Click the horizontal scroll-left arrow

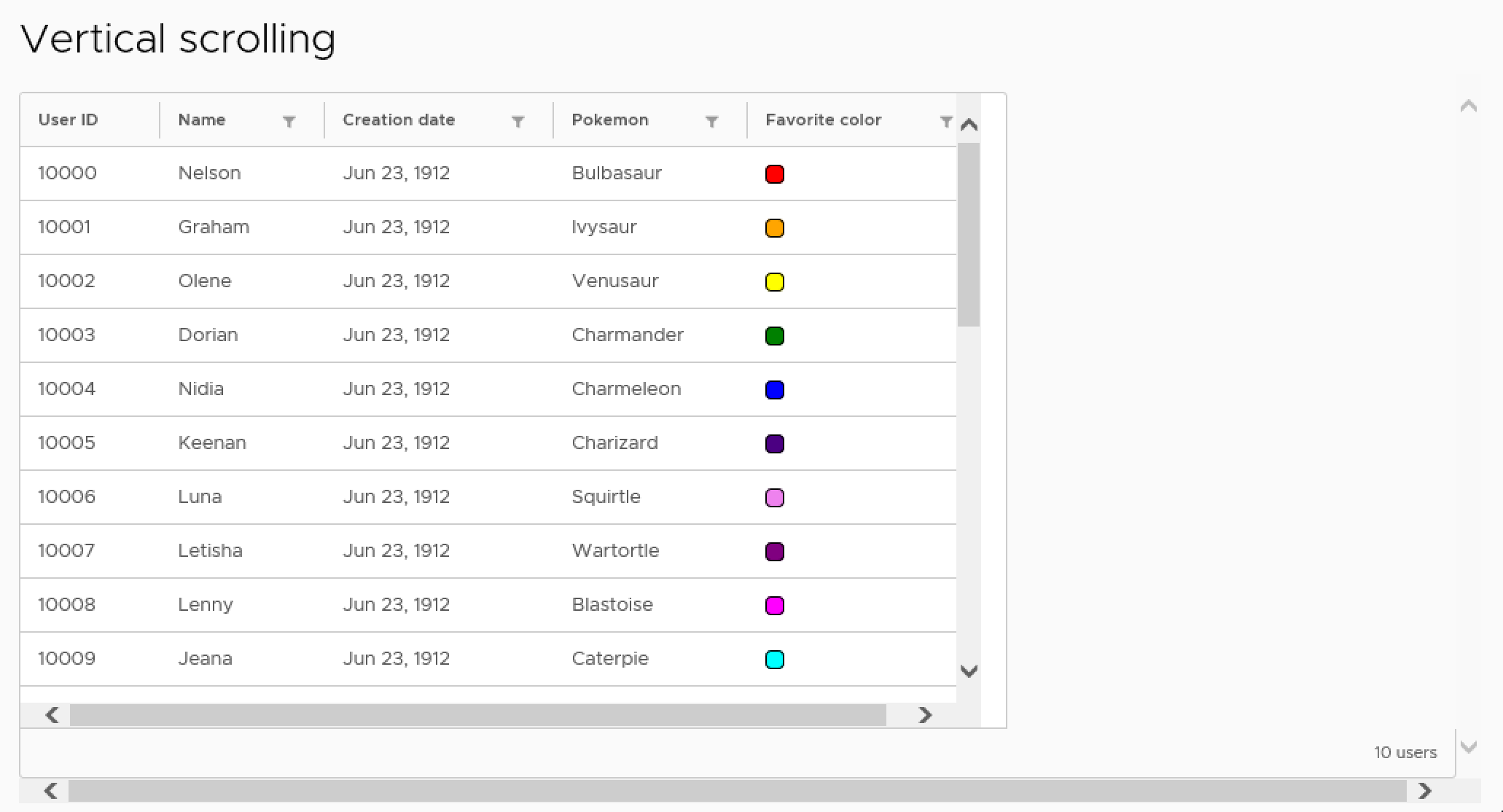[x=51, y=715]
